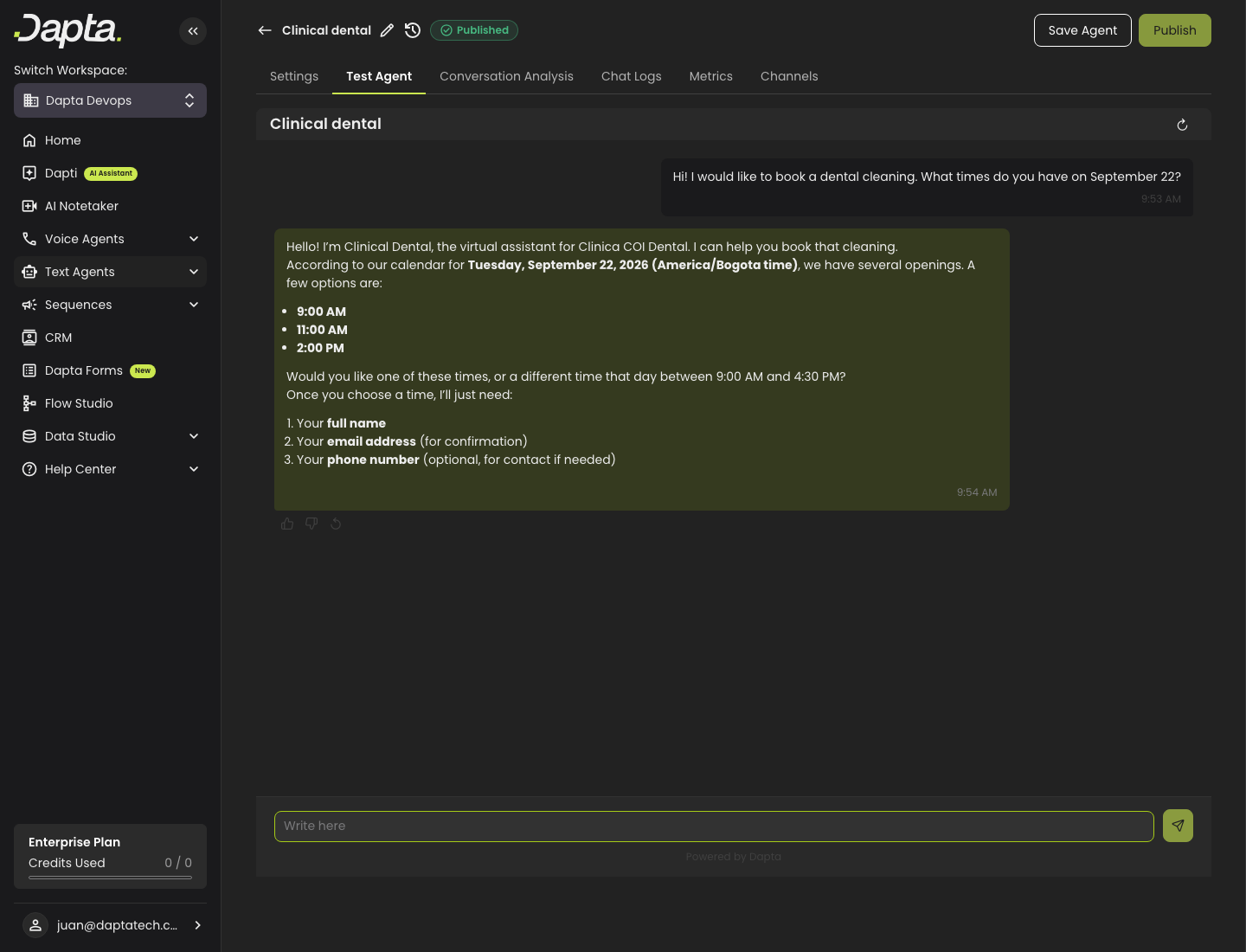Viewport: 1246px width, 952px height.
Task: Give a thumbs up to the agent reply
Action: pyautogui.click(x=287, y=524)
